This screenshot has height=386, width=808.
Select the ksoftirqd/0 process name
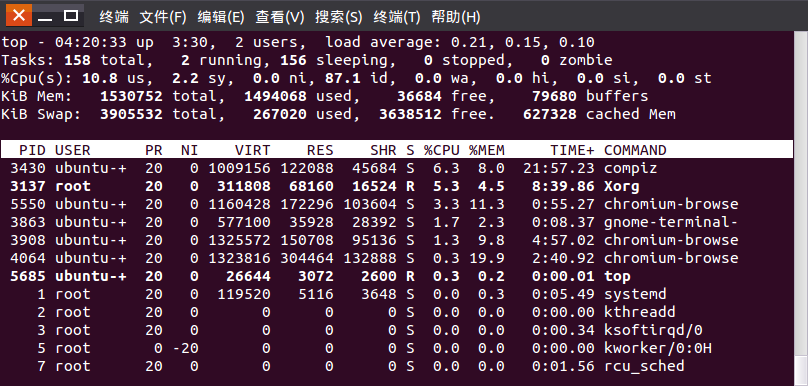pyautogui.click(x=653, y=330)
